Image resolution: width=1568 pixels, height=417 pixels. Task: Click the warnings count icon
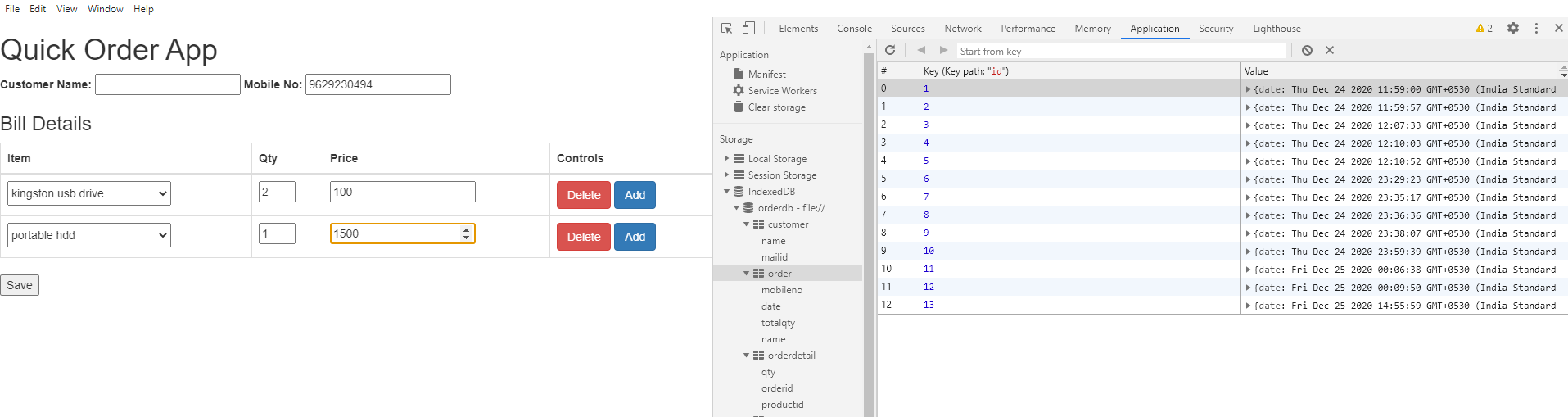click(x=1484, y=28)
